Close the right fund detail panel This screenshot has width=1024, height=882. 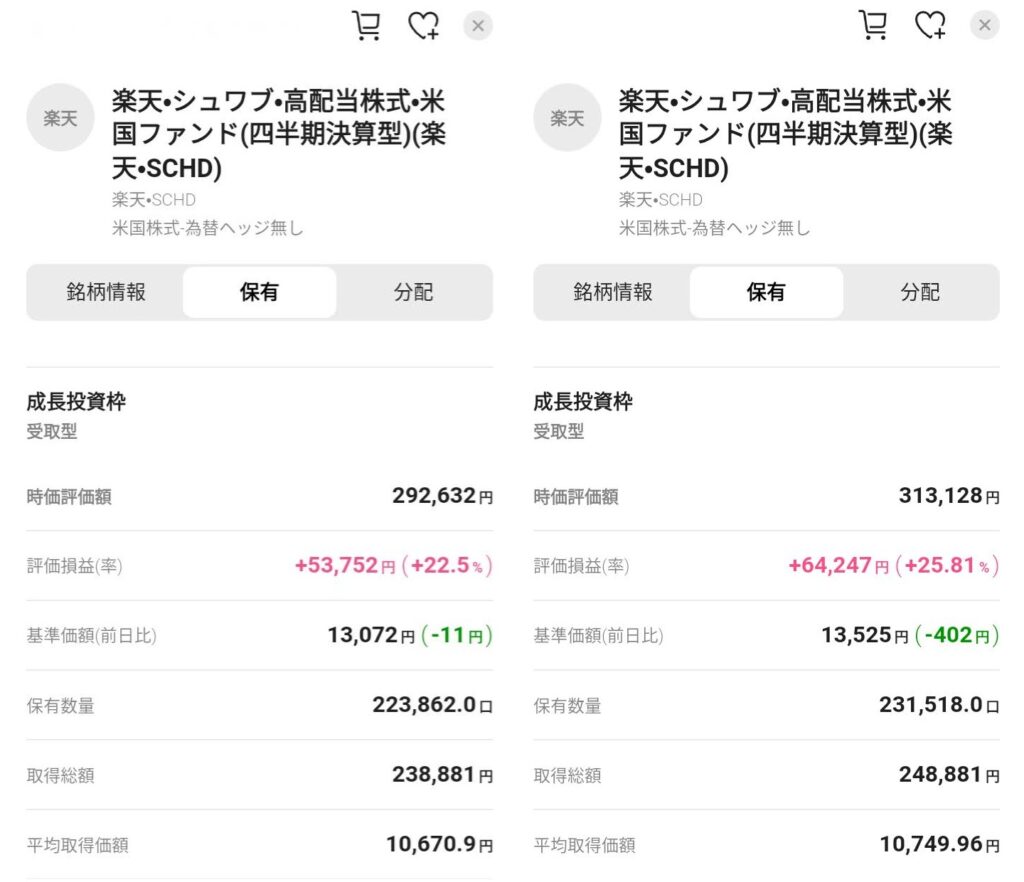point(985,25)
